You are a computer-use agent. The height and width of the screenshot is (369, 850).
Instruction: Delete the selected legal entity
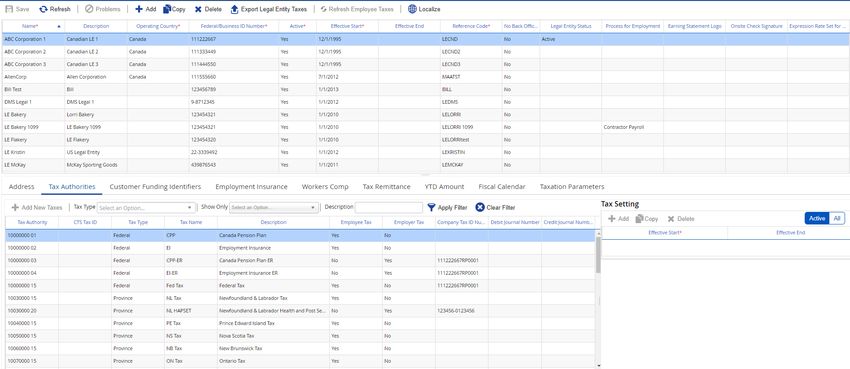[208, 9]
